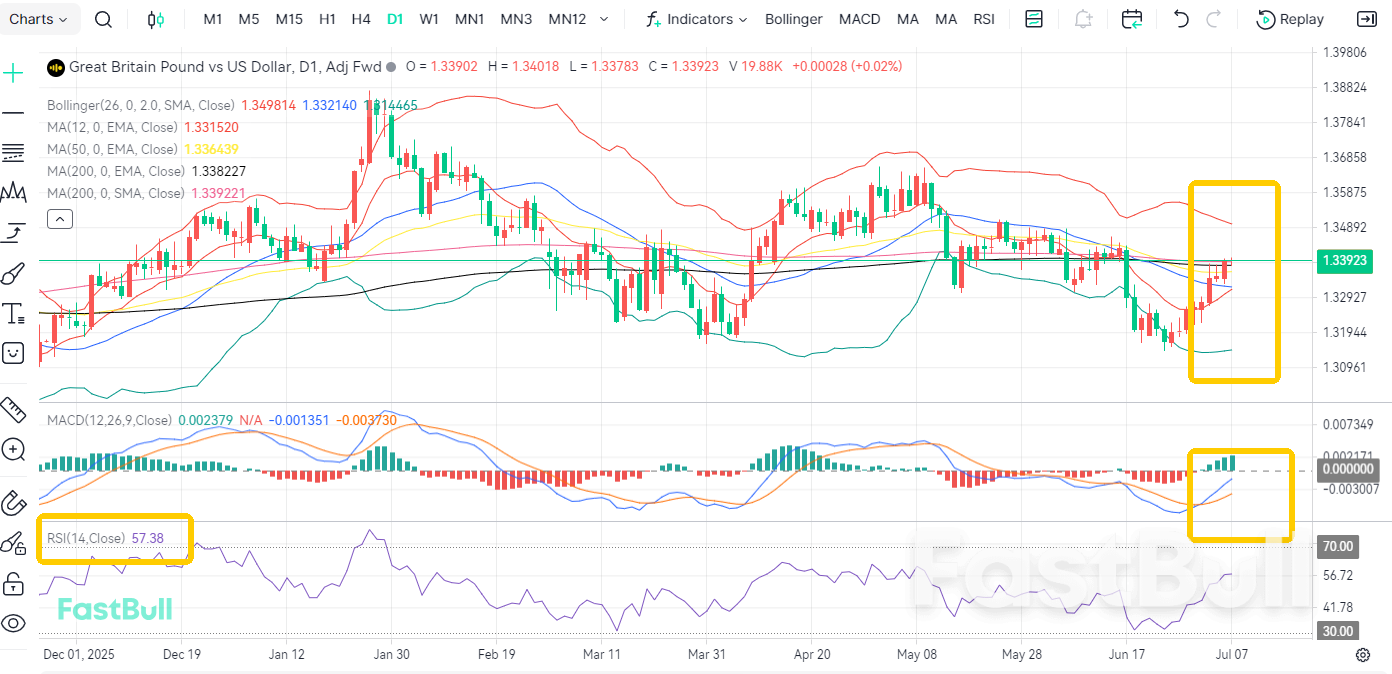Screen dimensions: 1392x674
Task: Select the Fibonacci retracement lines tool
Action: pos(13,152)
